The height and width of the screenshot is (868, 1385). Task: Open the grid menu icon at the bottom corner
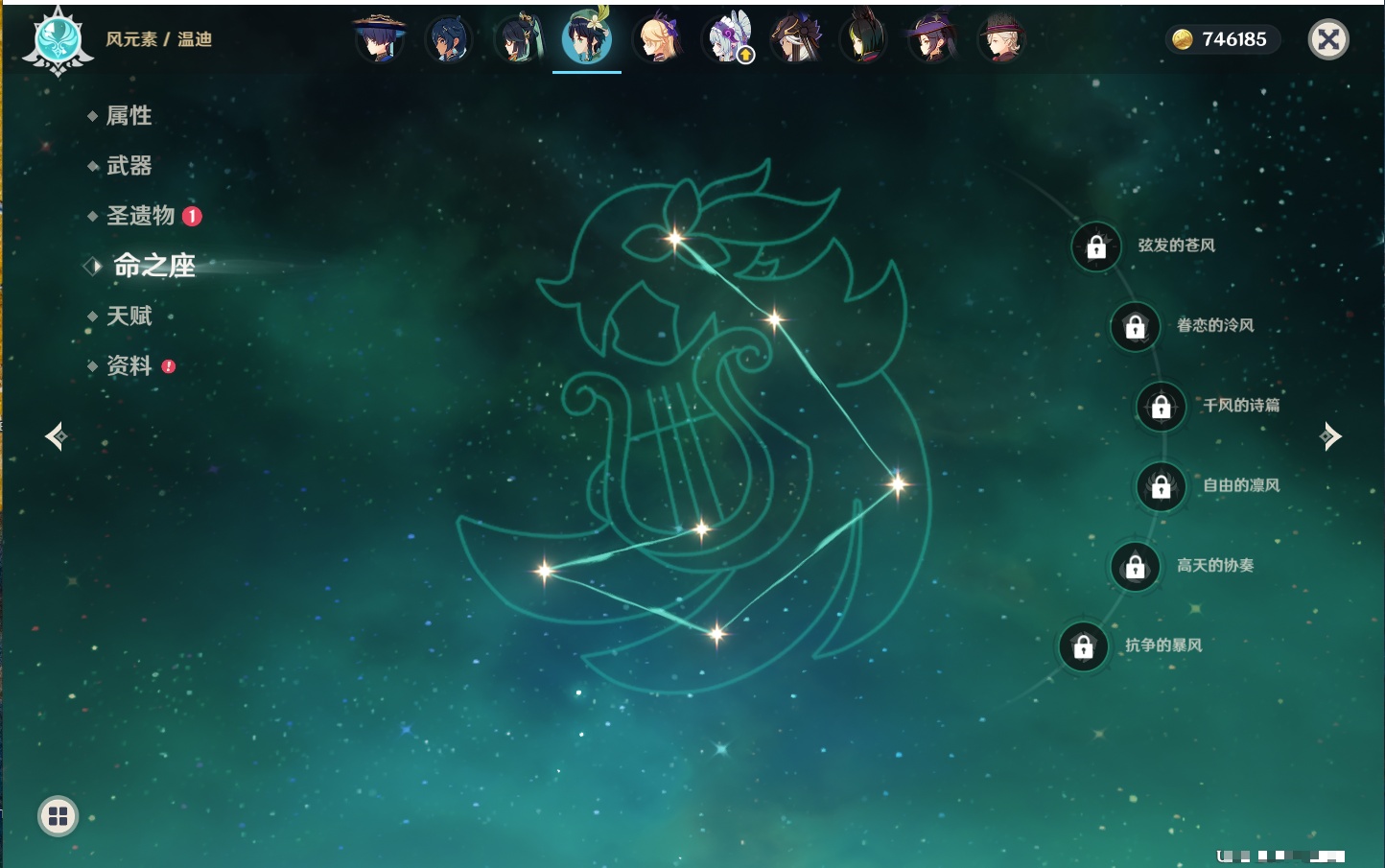58,816
